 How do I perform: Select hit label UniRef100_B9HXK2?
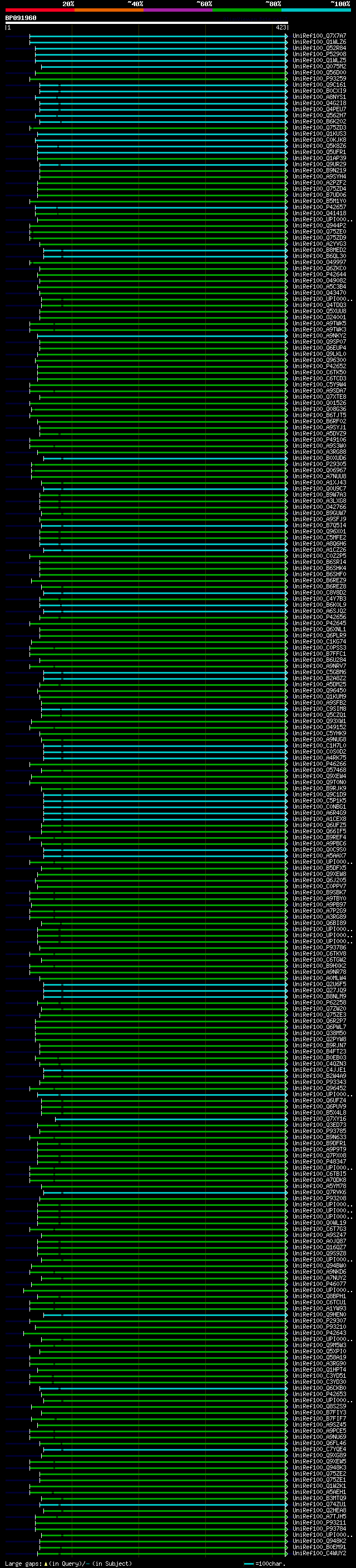319,966
